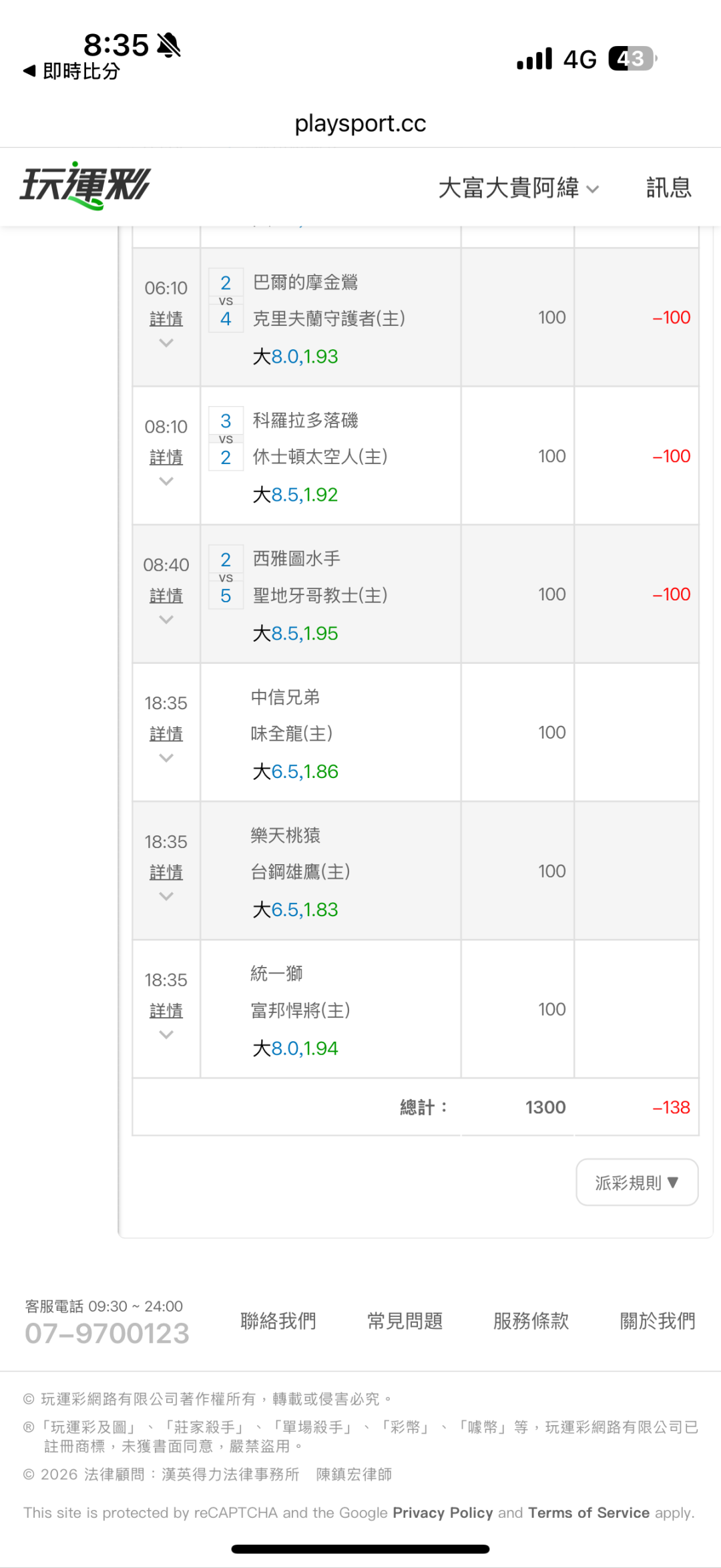The image size is (721, 1568).
Task: Open 詳情 for 中信兄弟 vs 味全龍
Action: [166, 734]
